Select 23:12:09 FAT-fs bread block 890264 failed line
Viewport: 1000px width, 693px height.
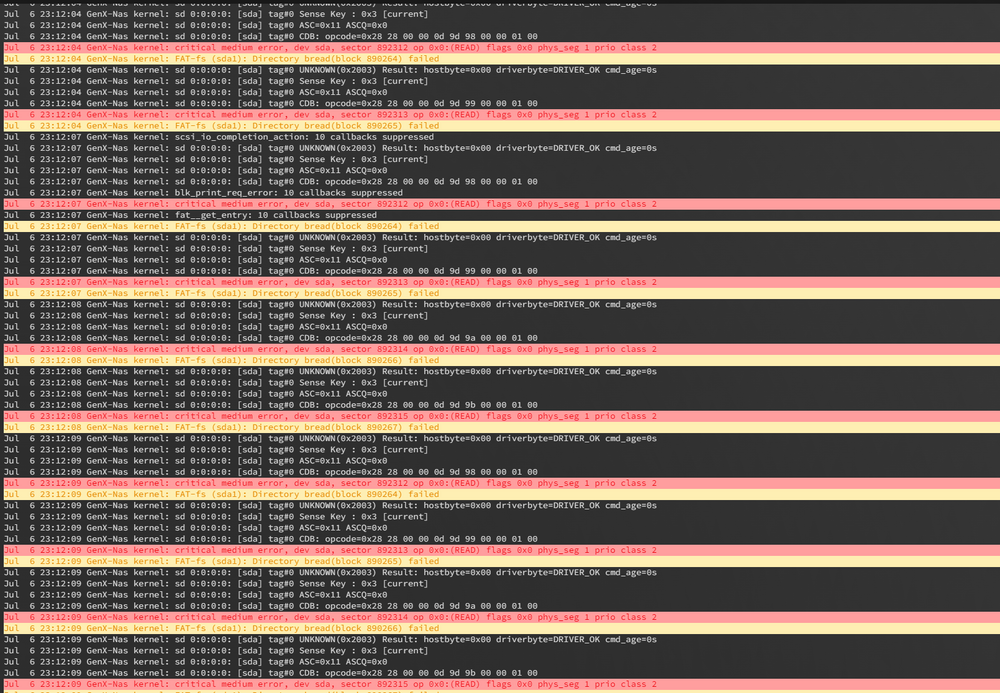(x=501, y=494)
